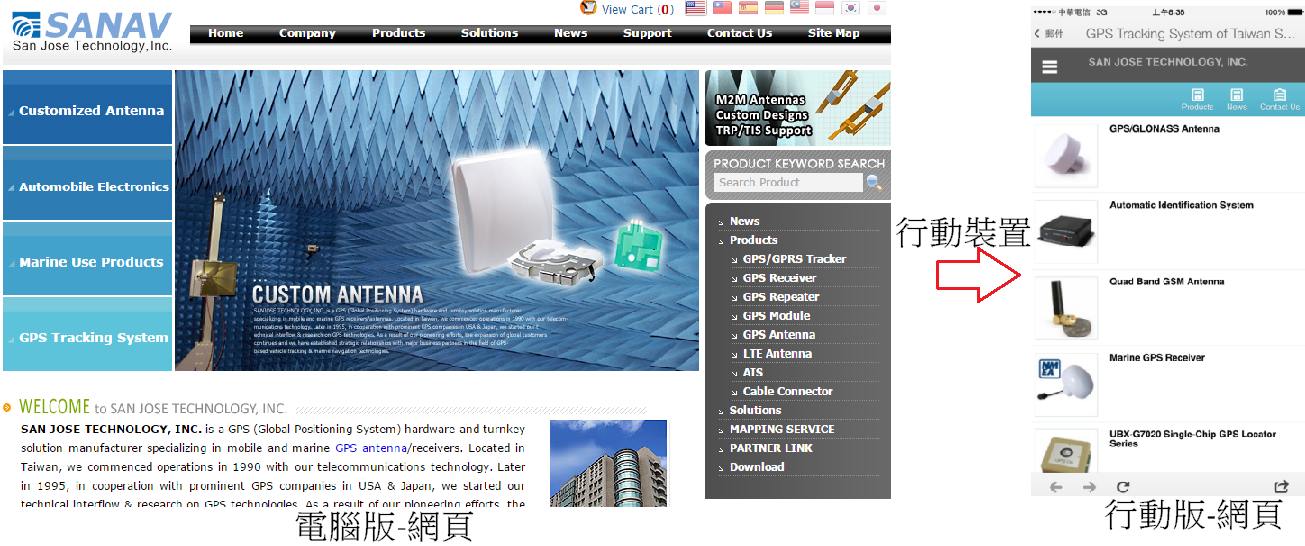Image resolution: width=1305 pixels, height=546 pixels.
Task: Go to Support in the top menu
Action: click(x=647, y=33)
